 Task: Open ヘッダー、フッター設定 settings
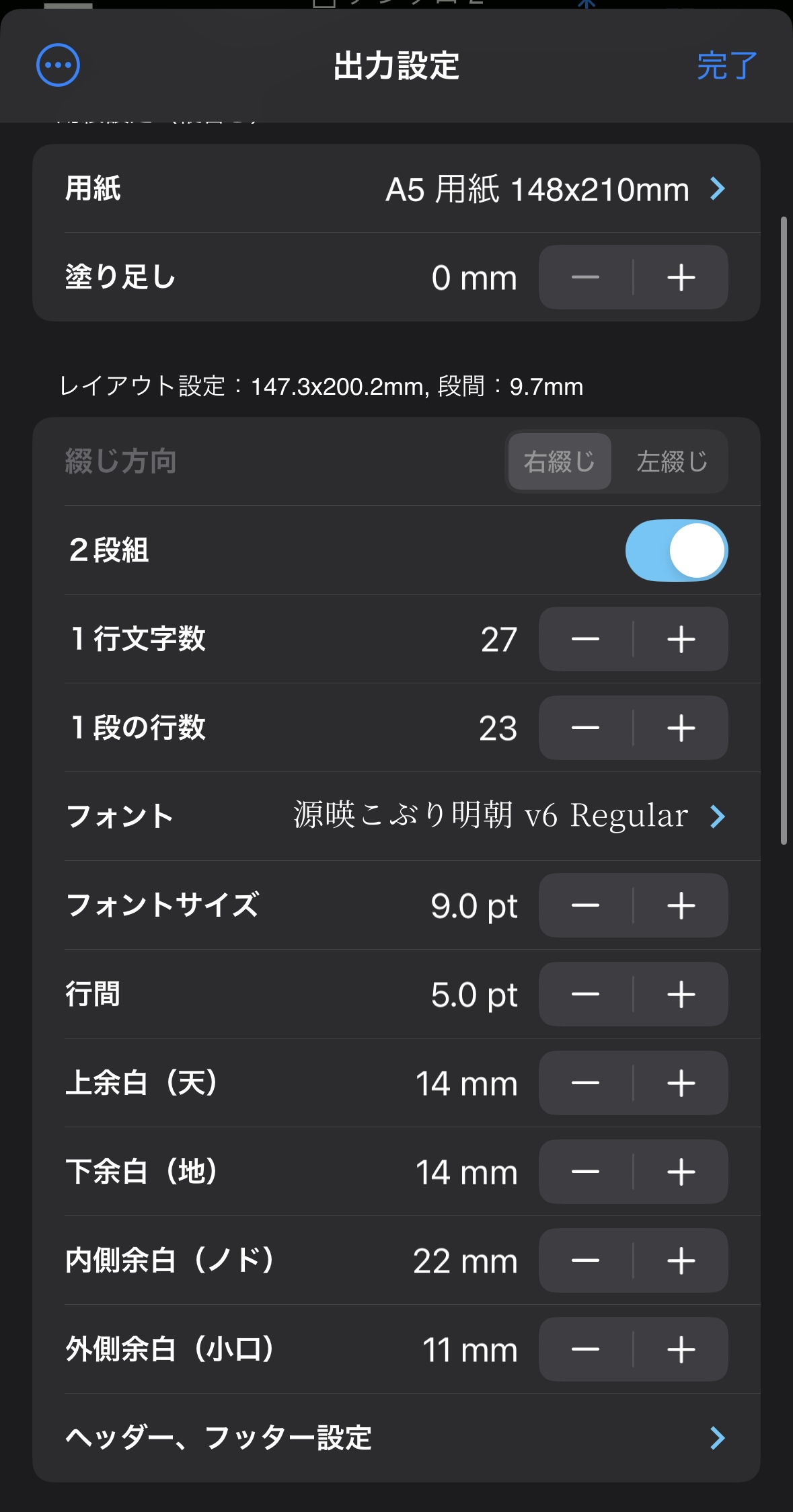coord(396,1437)
